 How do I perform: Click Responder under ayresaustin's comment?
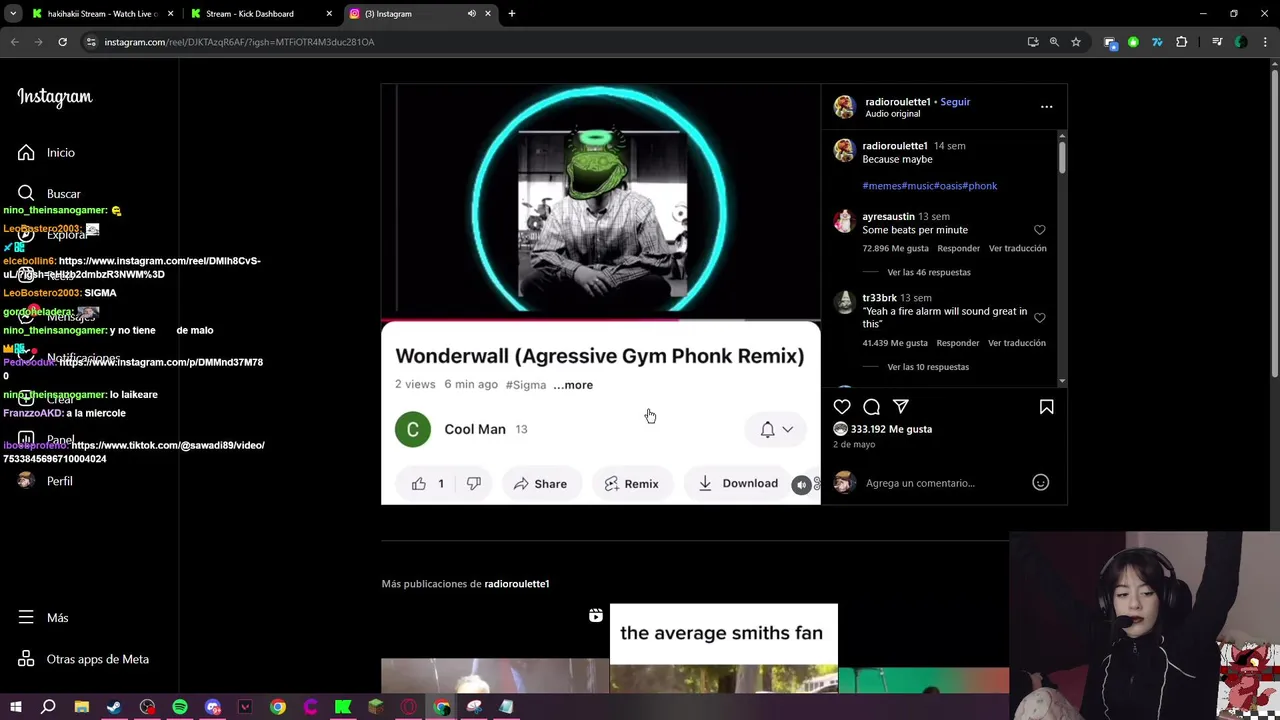pyautogui.click(x=958, y=248)
